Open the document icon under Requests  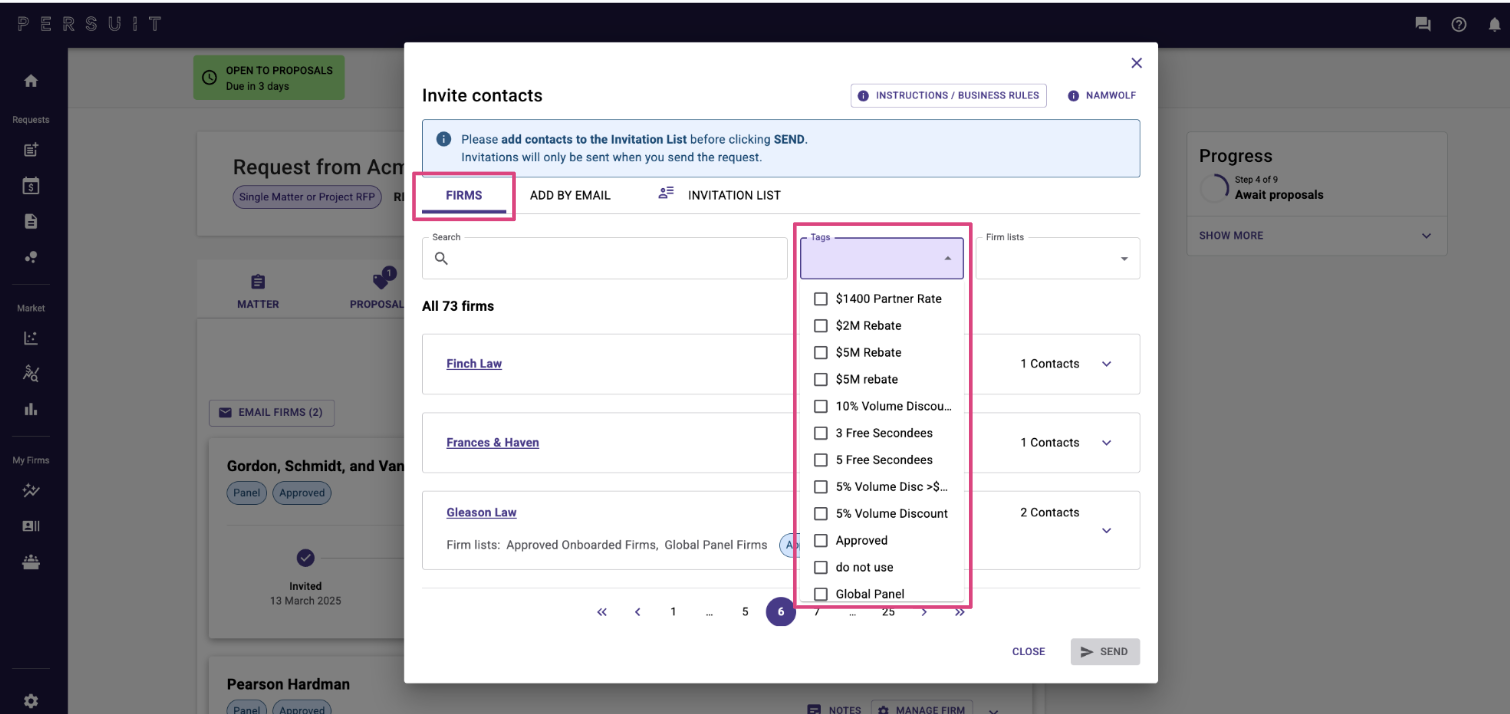pyautogui.click(x=31, y=221)
